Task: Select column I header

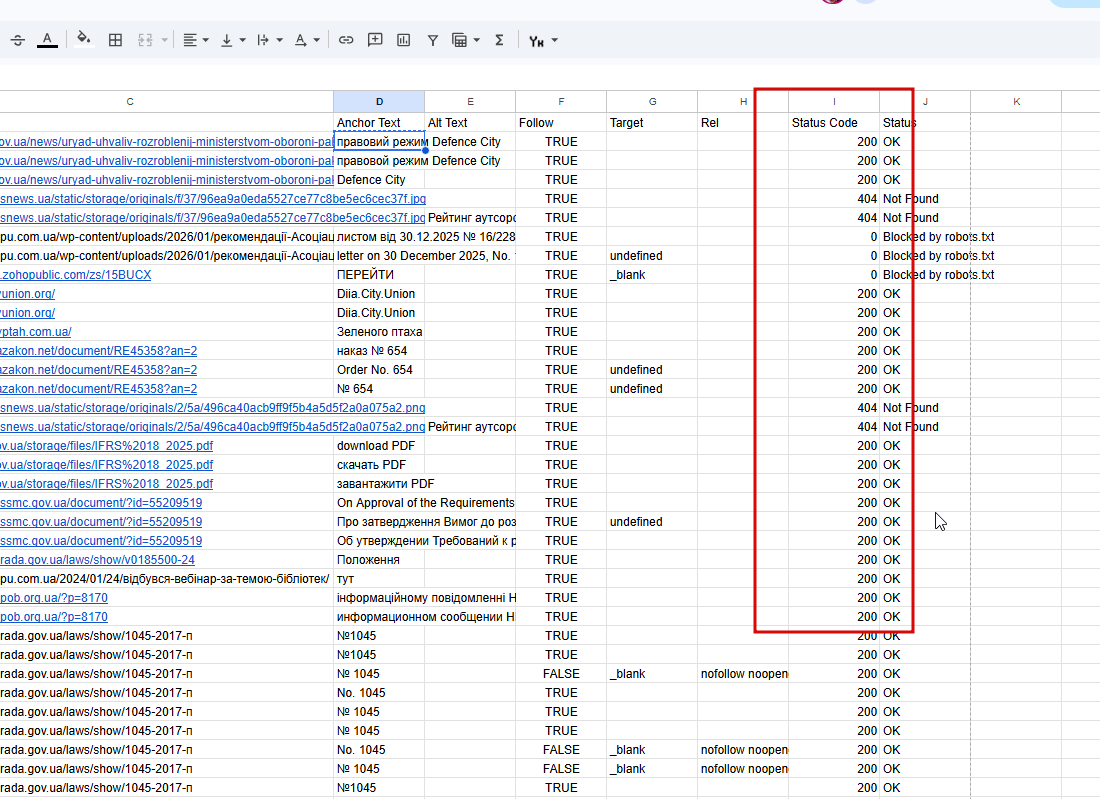Action: click(x=834, y=102)
